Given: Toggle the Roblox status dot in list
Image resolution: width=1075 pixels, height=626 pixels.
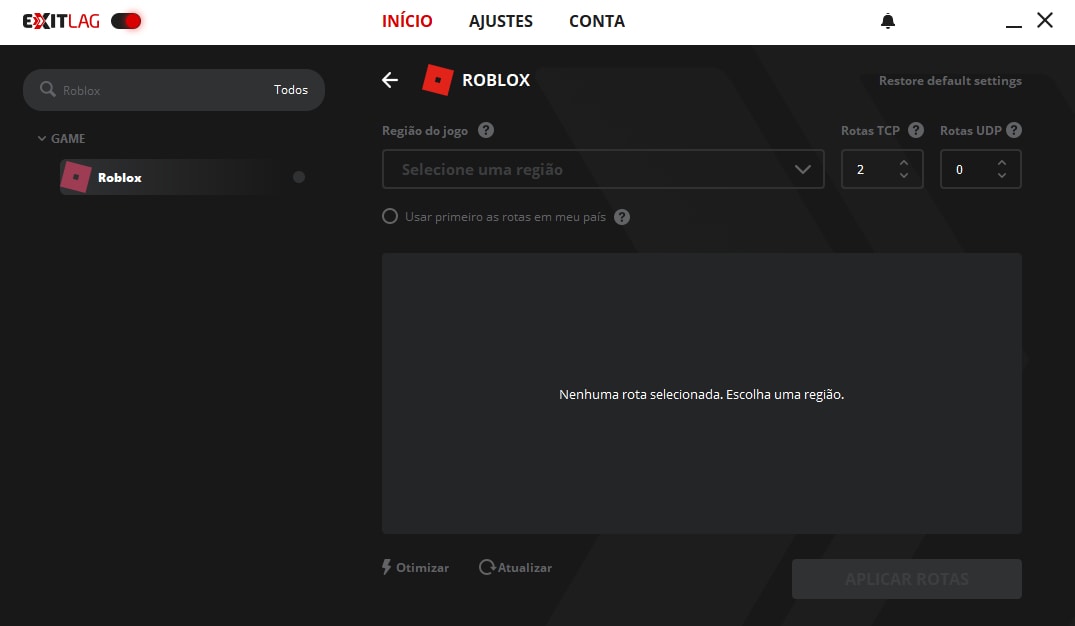Looking at the screenshot, I should pyautogui.click(x=299, y=177).
